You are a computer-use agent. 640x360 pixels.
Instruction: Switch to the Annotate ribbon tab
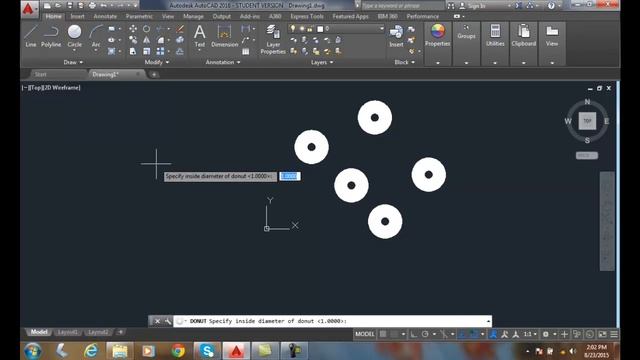coord(105,16)
